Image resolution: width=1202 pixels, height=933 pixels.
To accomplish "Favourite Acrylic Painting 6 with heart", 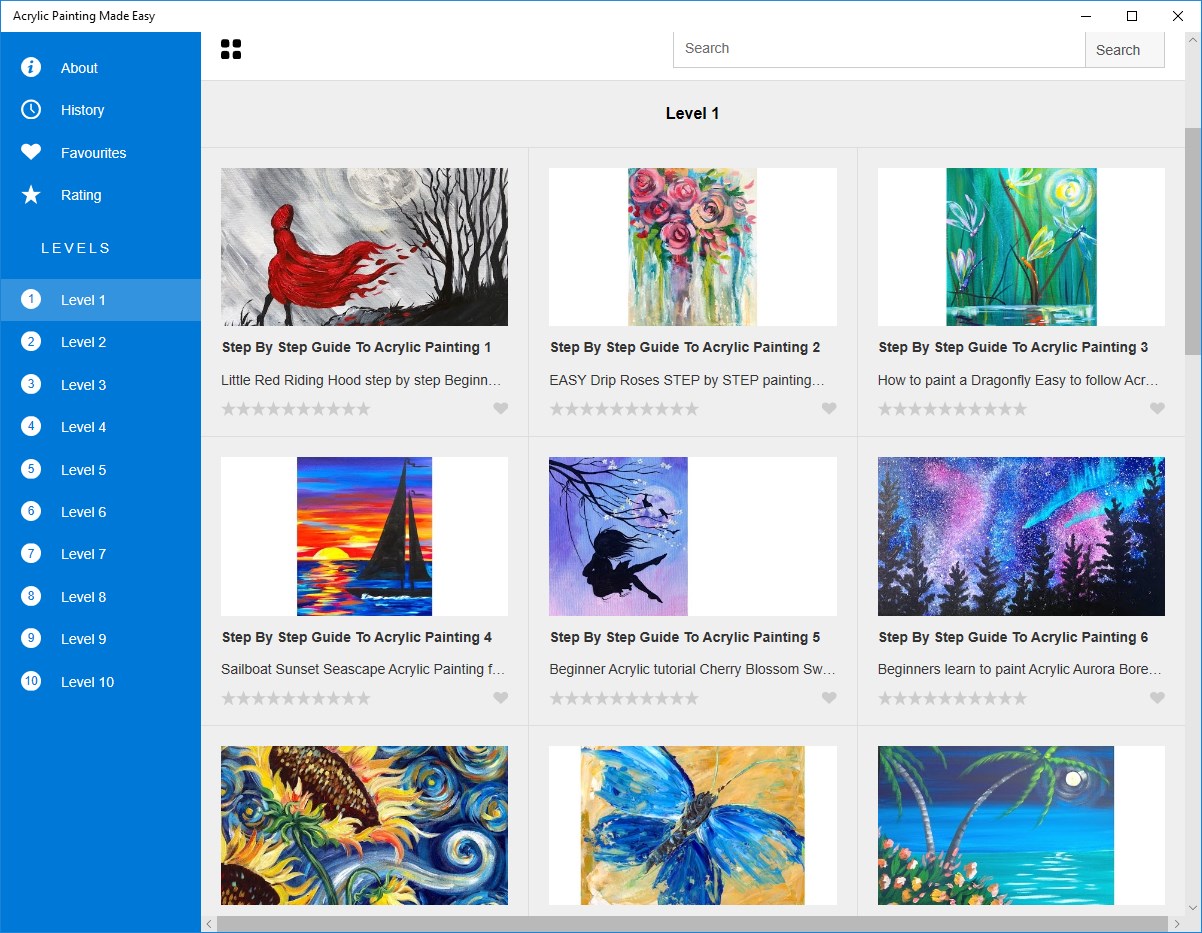I will (x=1157, y=698).
